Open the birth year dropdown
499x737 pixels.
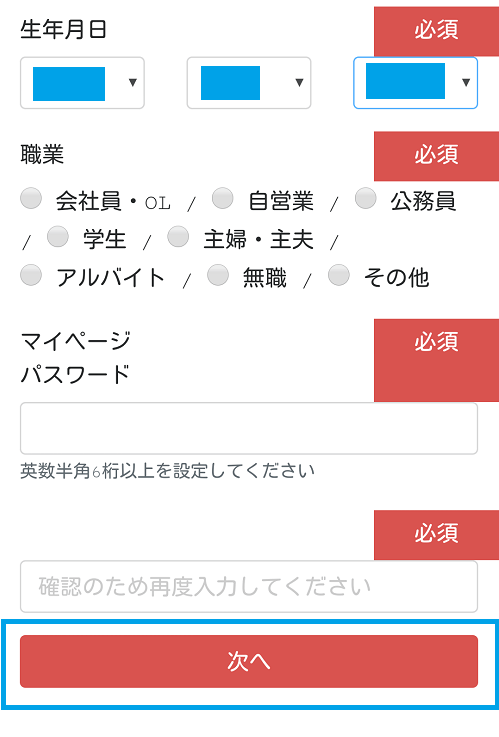(x=82, y=83)
